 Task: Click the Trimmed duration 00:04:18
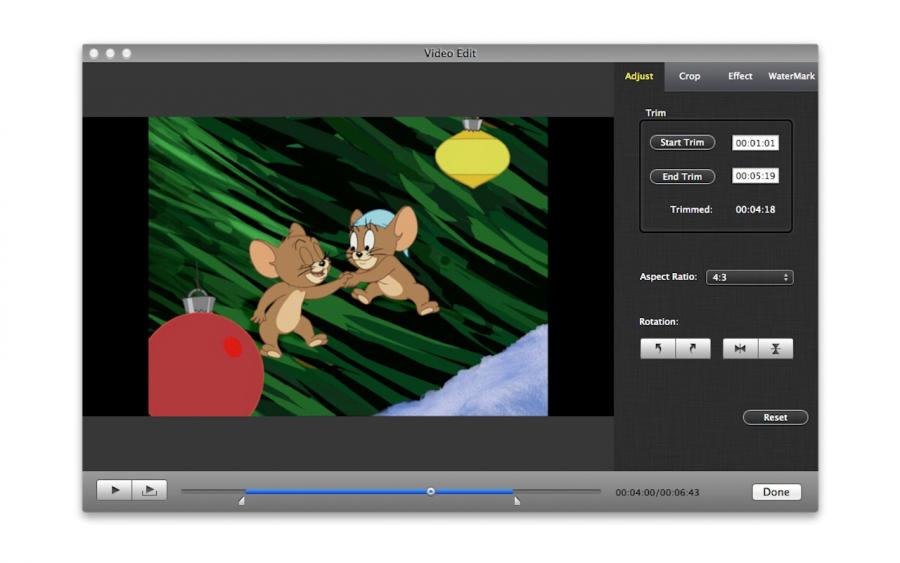point(755,209)
